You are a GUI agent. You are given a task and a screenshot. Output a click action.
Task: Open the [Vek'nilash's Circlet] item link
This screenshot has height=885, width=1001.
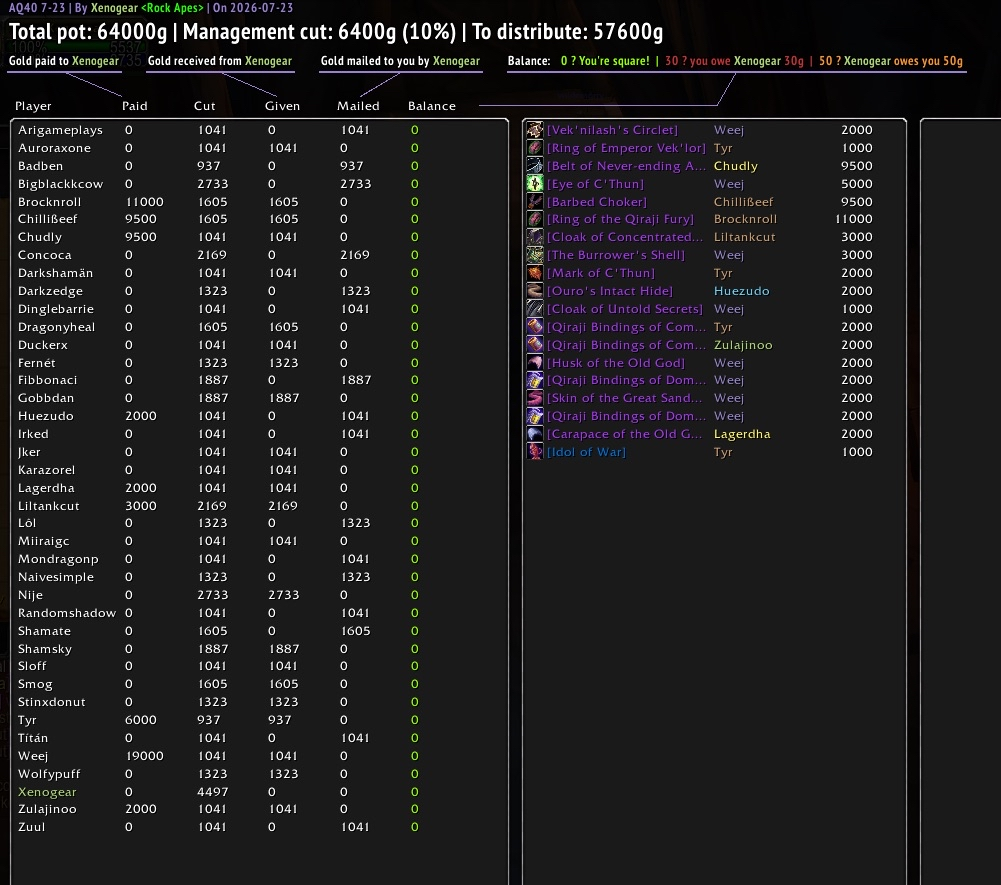[612, 130]
